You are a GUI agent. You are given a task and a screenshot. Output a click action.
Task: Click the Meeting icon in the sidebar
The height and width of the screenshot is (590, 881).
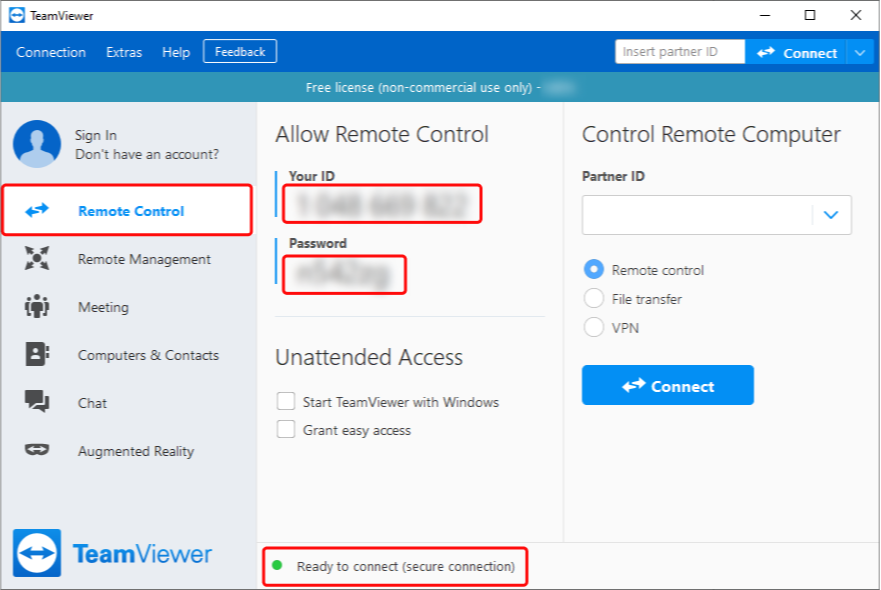tap(36, 307)
